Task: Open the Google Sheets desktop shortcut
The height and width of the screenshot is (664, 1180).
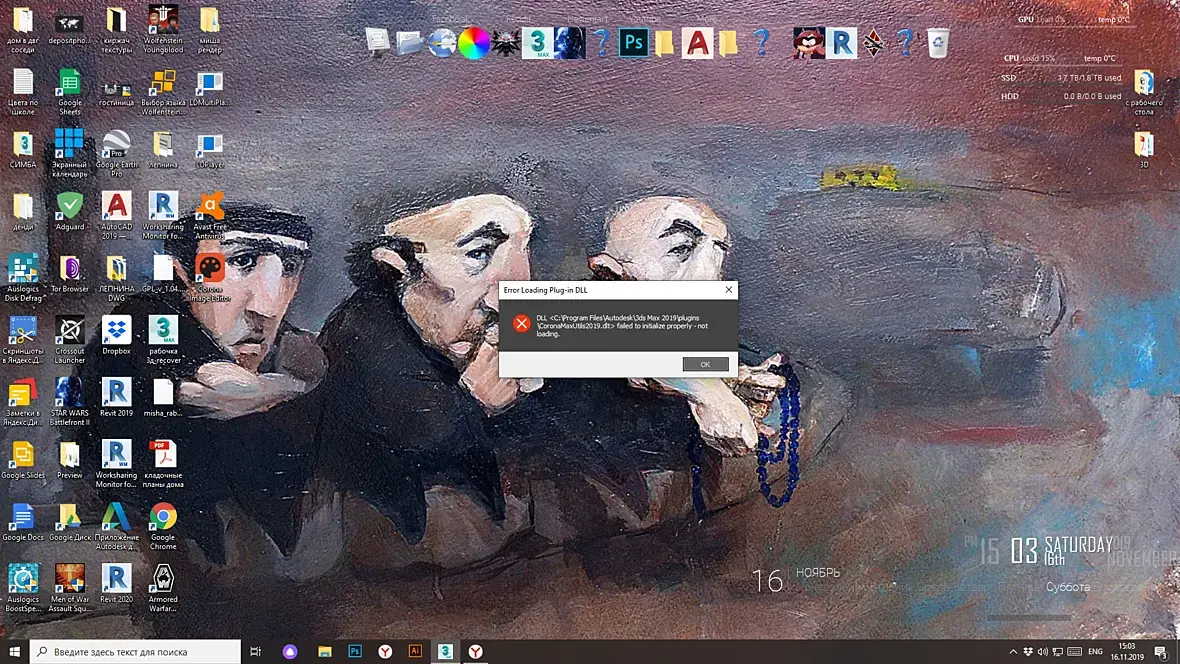Action: coord(69,92)
